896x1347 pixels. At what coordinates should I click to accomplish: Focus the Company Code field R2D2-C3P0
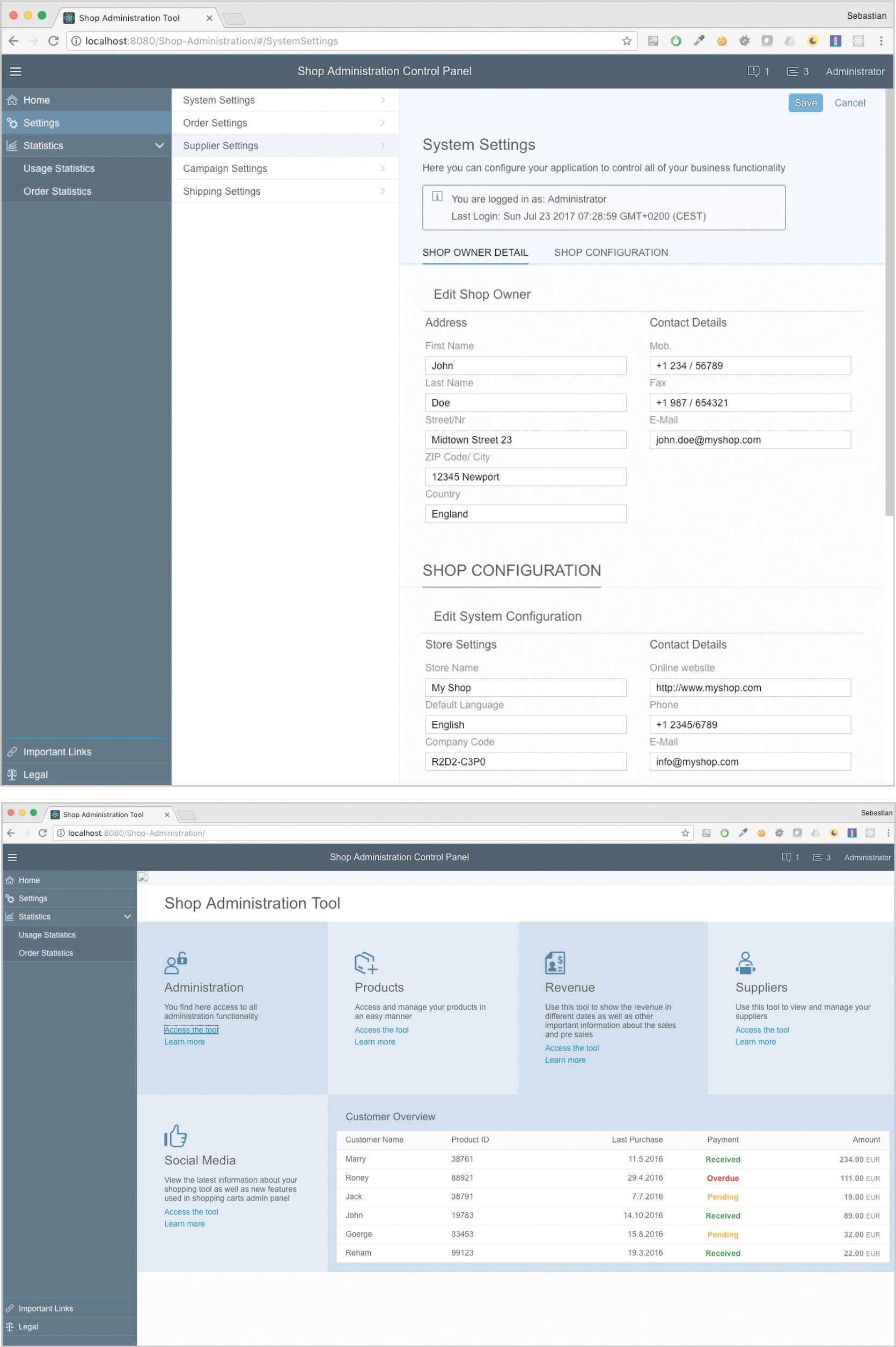tap(526, 761)
